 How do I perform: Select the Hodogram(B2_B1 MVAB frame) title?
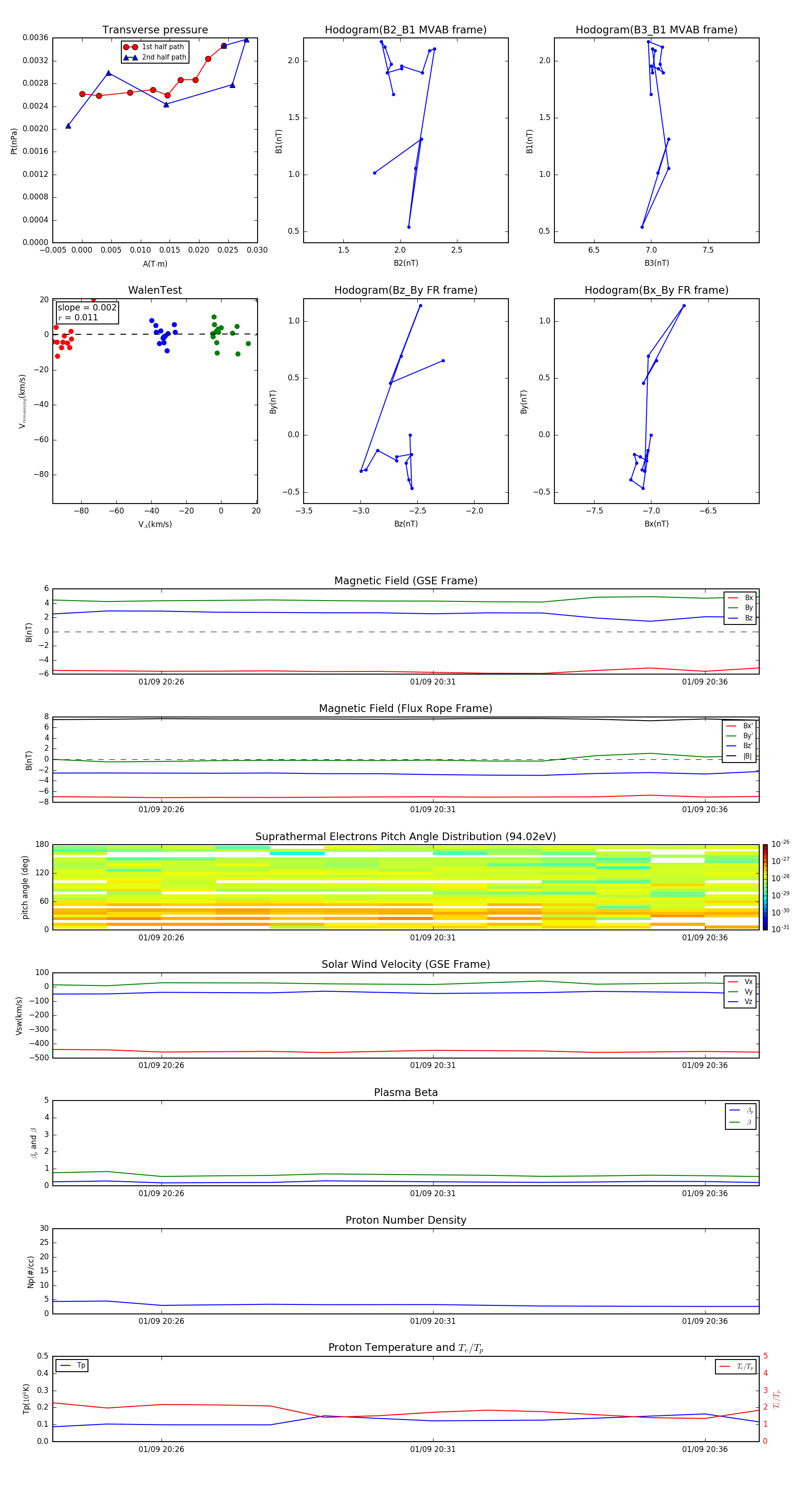406,30
